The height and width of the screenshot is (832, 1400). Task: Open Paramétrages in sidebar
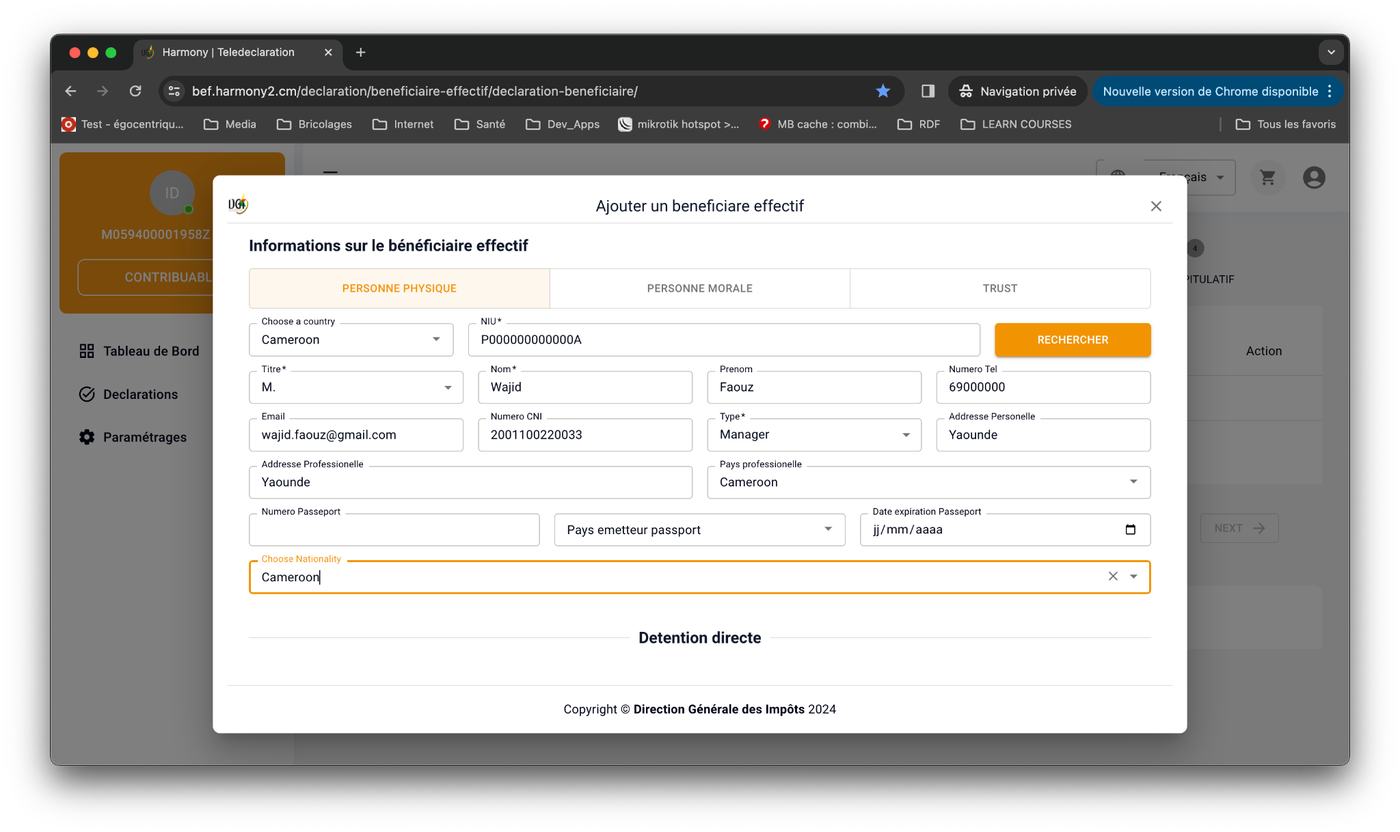(133, 437)
